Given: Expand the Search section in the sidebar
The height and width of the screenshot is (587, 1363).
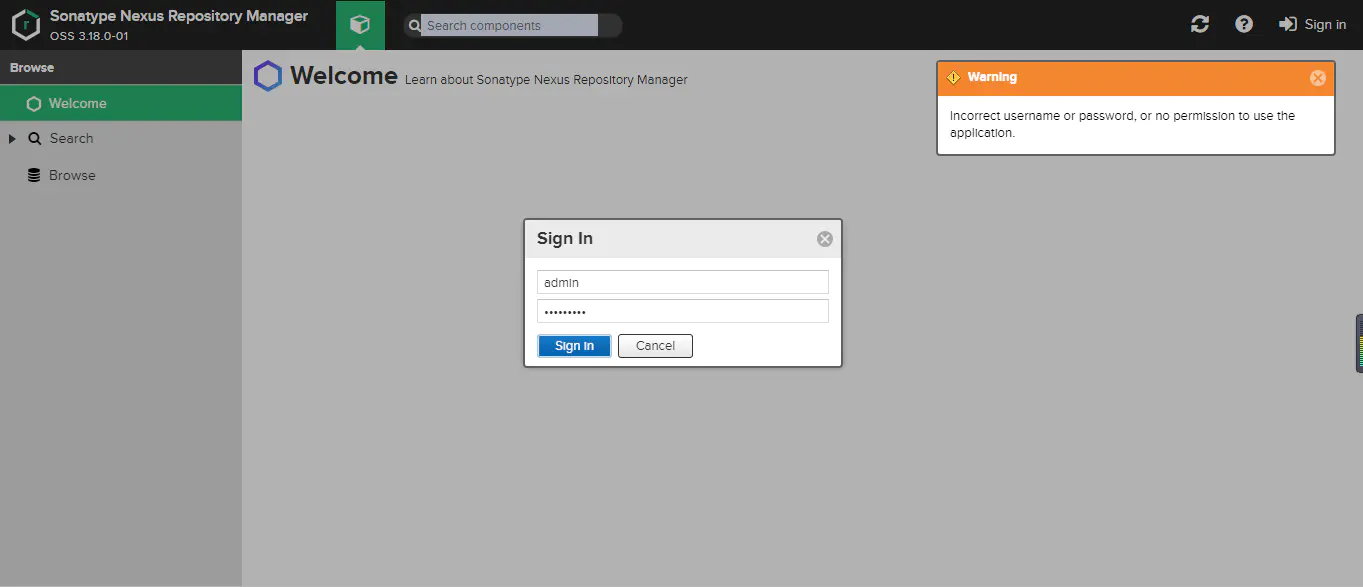Looking at the screenshot, I should tap(12, 138).
